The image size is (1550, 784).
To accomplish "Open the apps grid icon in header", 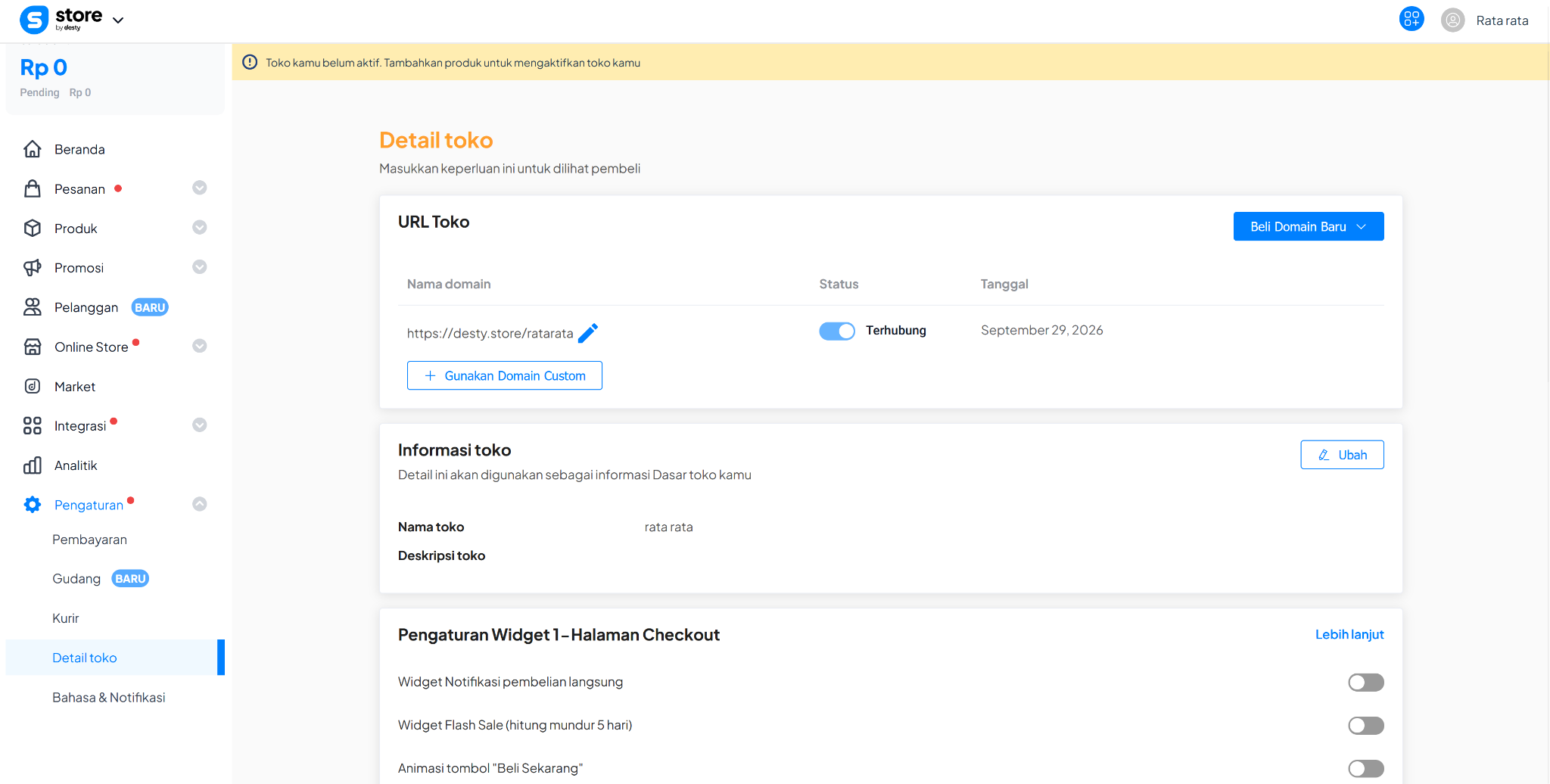I will click(x=1411, y=19).
